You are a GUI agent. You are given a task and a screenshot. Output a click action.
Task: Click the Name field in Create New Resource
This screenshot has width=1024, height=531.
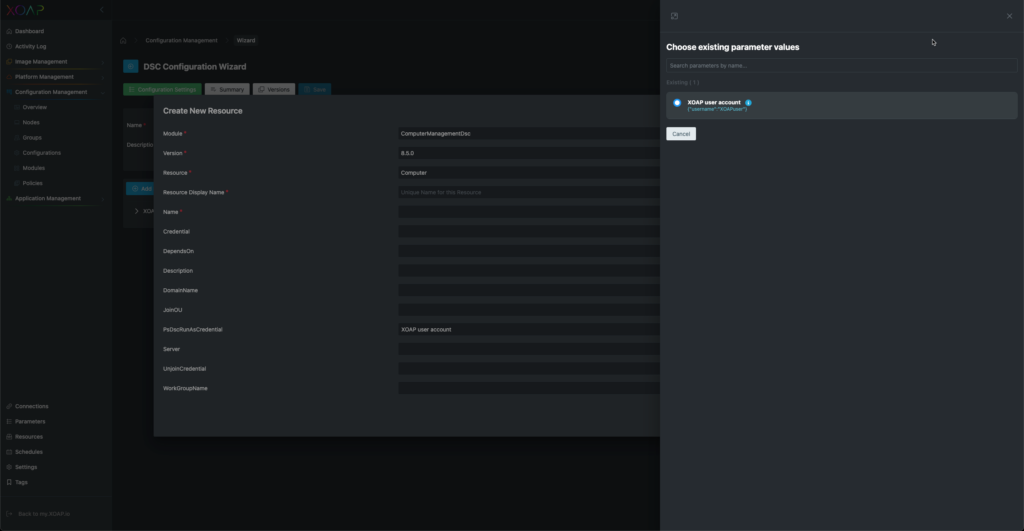529,212
